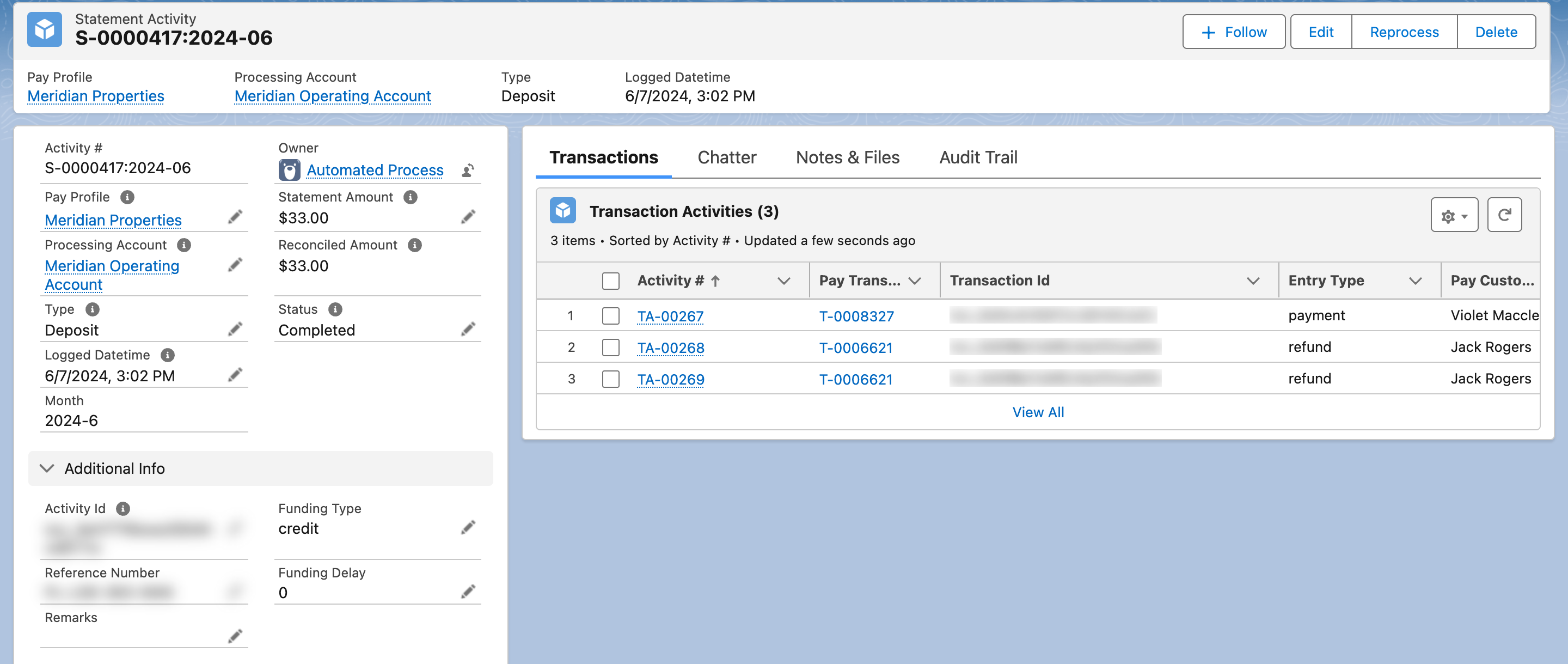Open Transaction Id column actions chevron
This screenshot has height=664, width=1568.
click(x=1253, y=281)
